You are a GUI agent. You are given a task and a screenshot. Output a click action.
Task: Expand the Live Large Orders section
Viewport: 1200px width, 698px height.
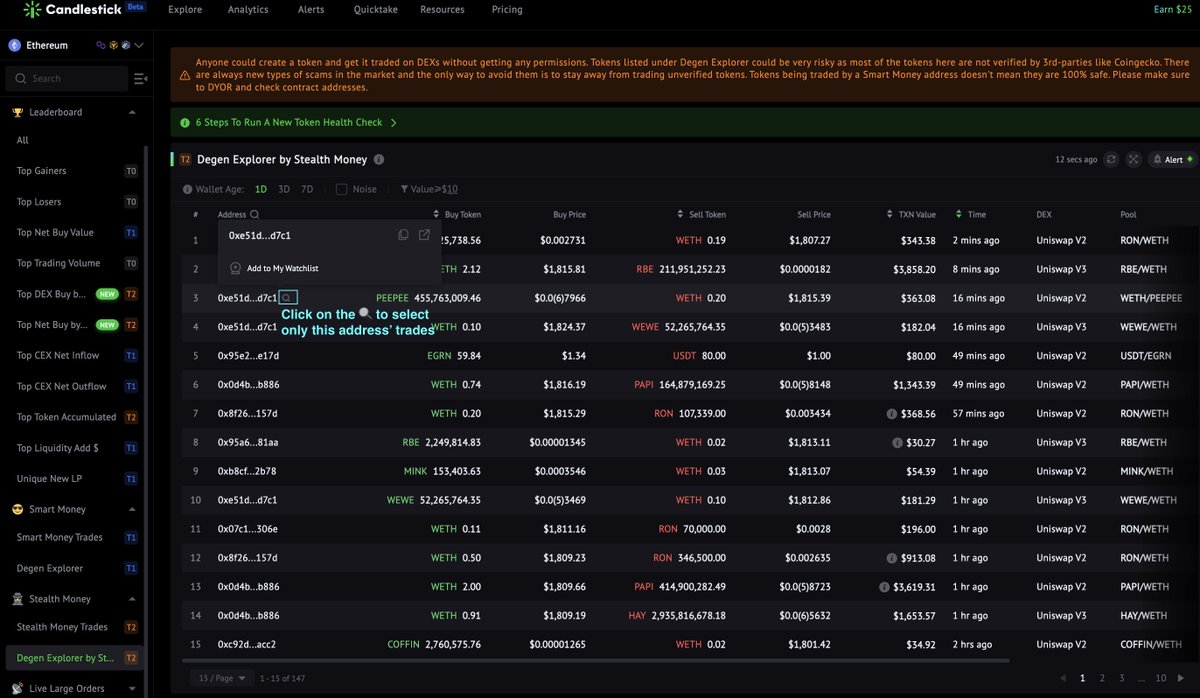pos(133,688)
